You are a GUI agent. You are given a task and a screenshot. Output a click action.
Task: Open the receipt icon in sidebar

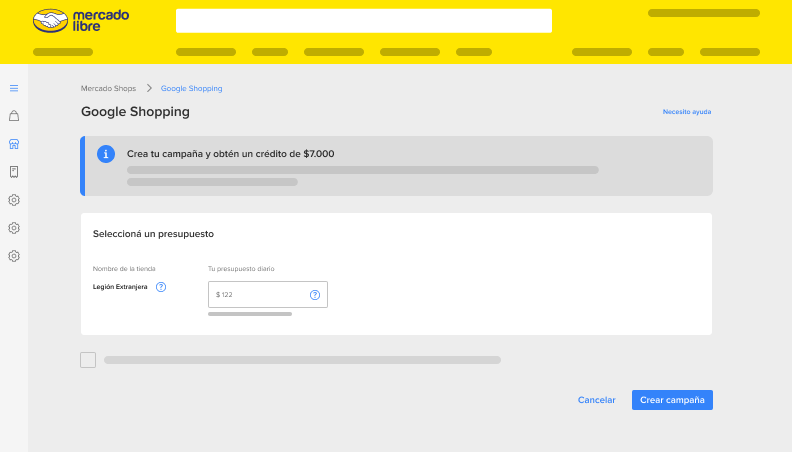14,172
